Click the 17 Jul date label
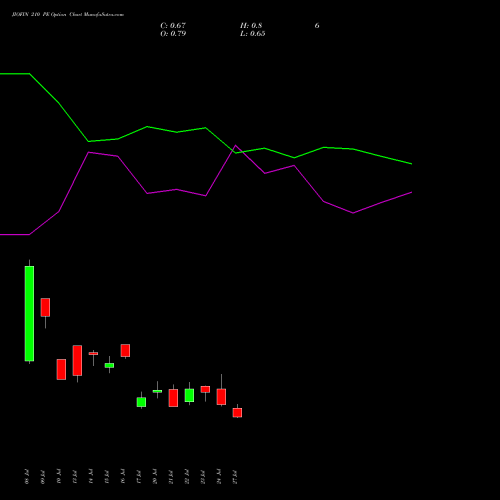The image size is (500, 500). [139, 477]
